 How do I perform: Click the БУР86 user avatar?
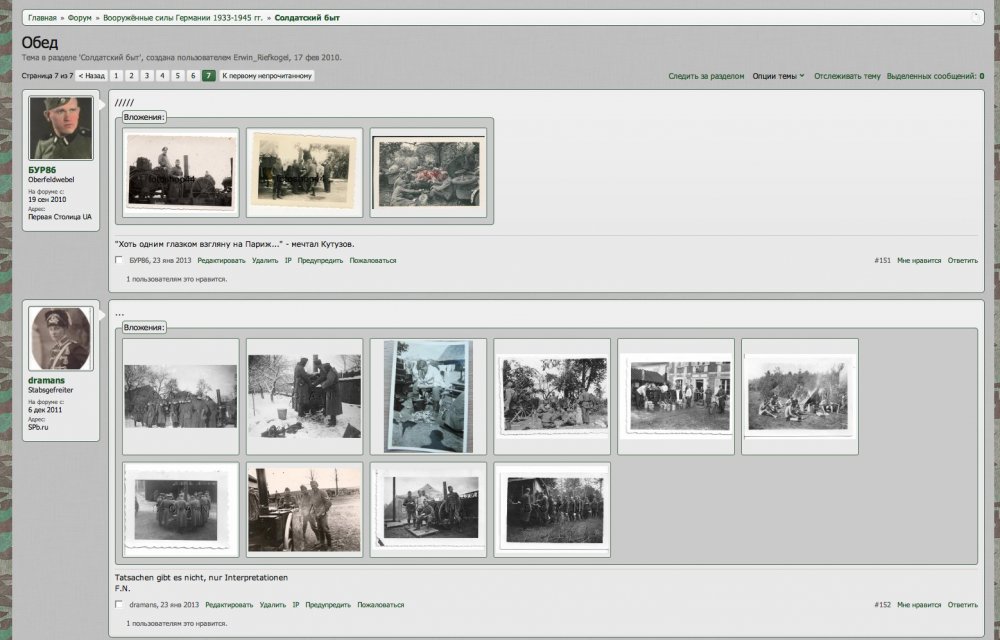pyautogui.click(x=60, y=128)
